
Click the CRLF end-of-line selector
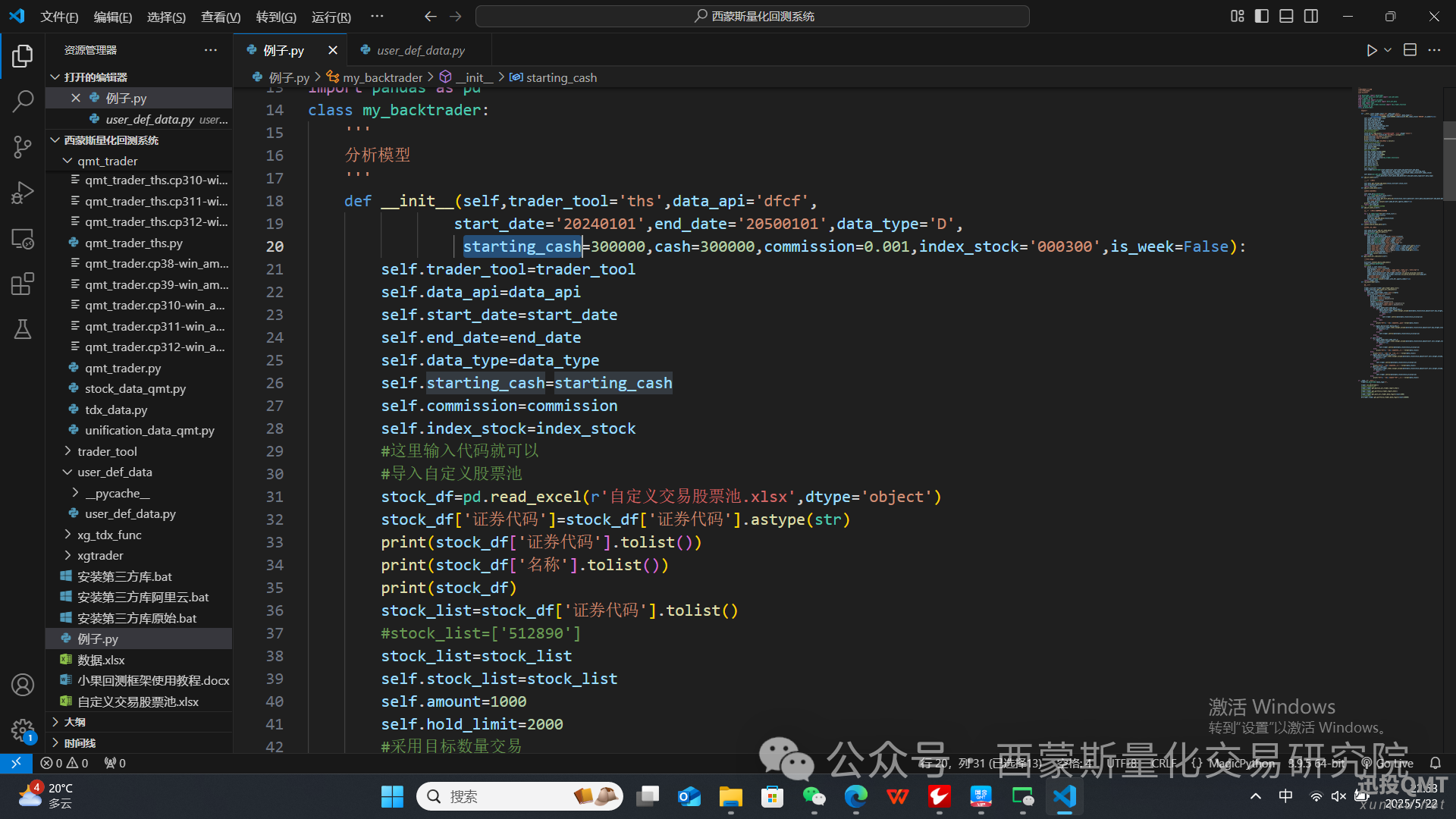1164,763
